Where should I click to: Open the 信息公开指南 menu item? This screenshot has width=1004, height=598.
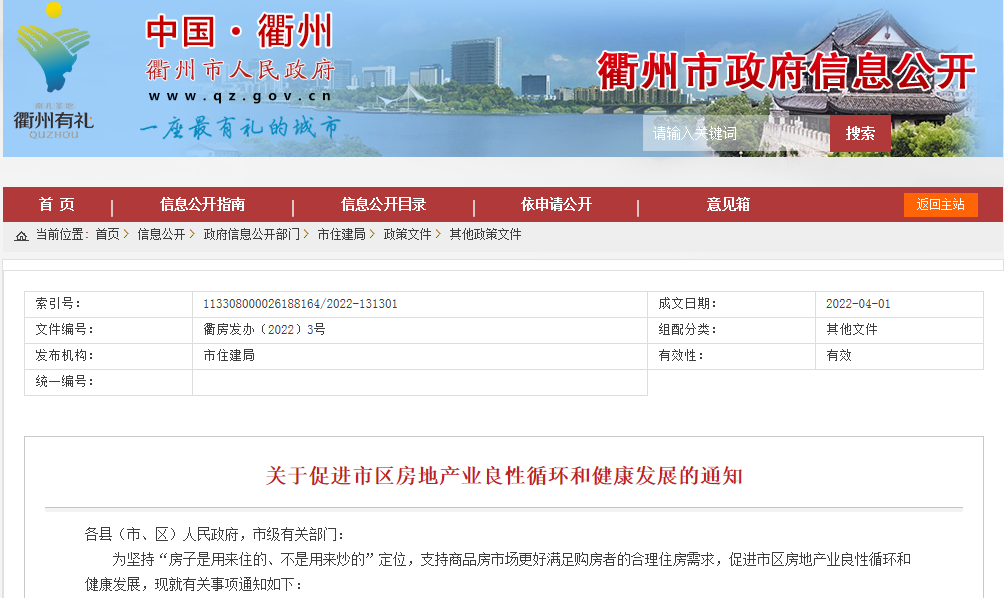202,204
